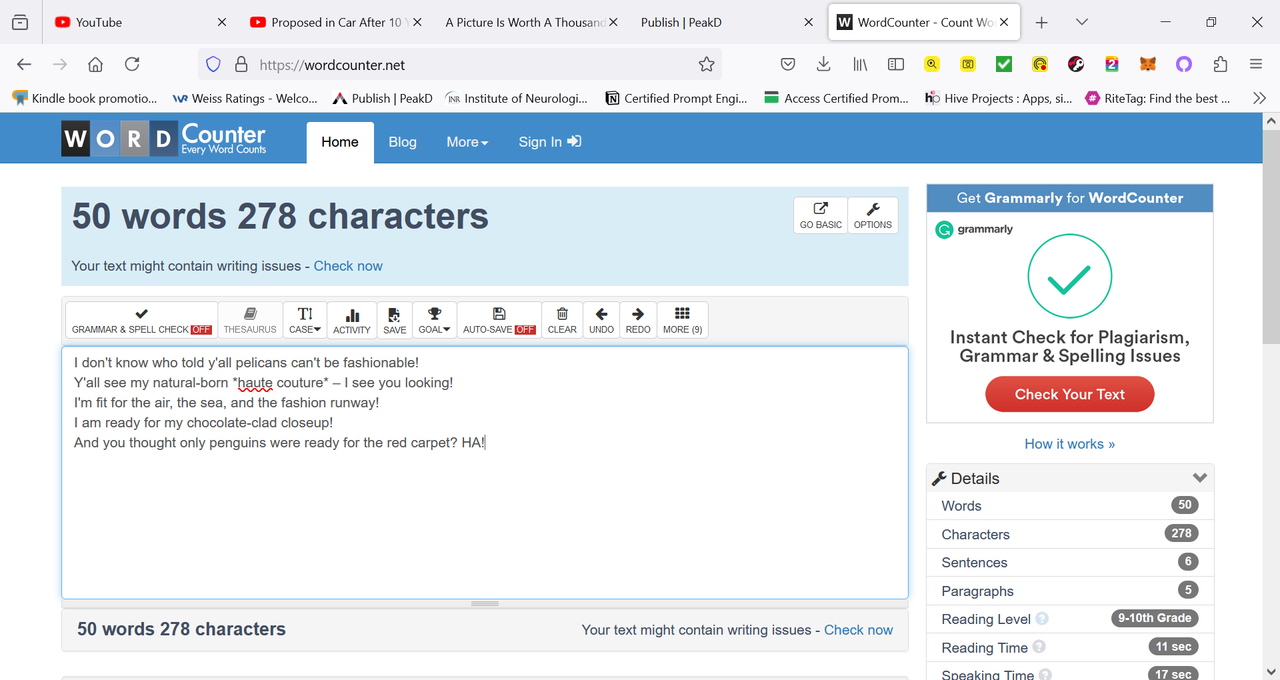Image resolution: width=1280 pixels, height=680 pixels.
Task: Click the Paragraphs row in Details
Action: coord(1070,591)
